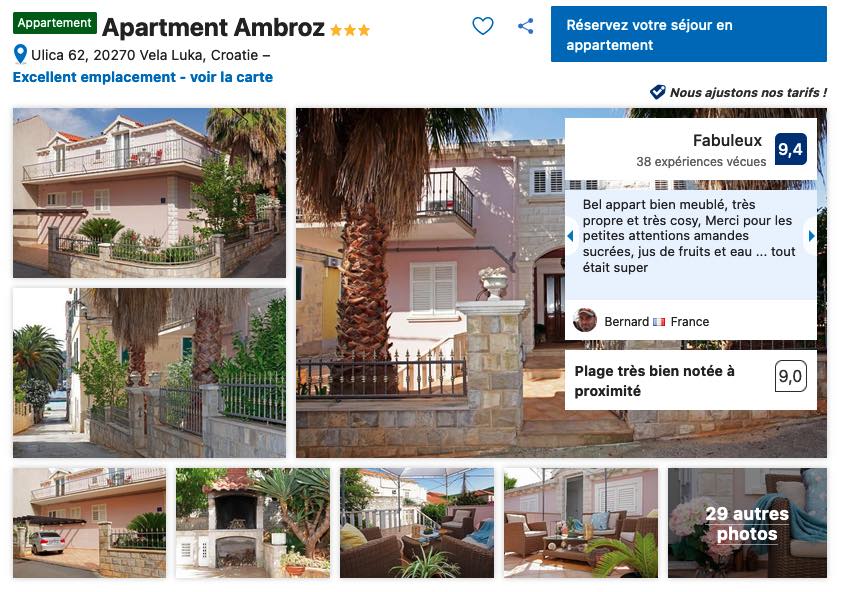Open top-left photo of pink house balcony
The image size is (842, 592).
pyautogui.click(x=149, y=193)
